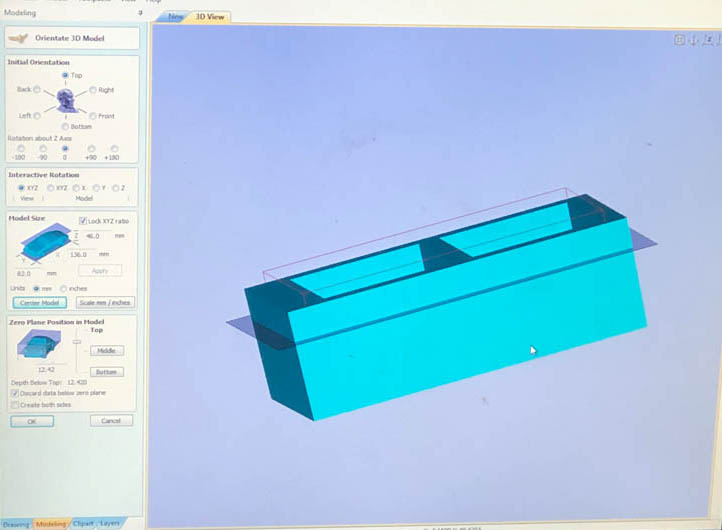This screenshot has width=722, height=530.
Task: Click OK to accept model orientation
Action: pos(32,421)
